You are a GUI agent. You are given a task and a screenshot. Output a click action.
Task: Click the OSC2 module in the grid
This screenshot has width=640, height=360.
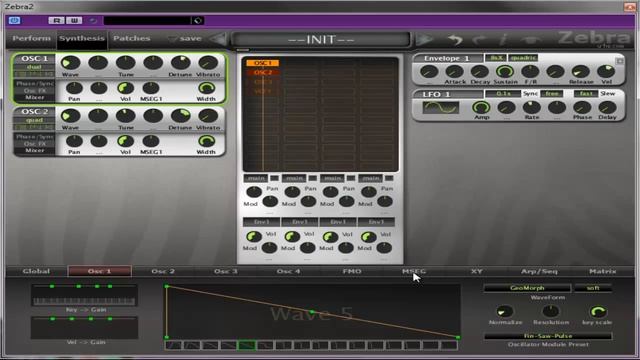click(x=263, y=73)
